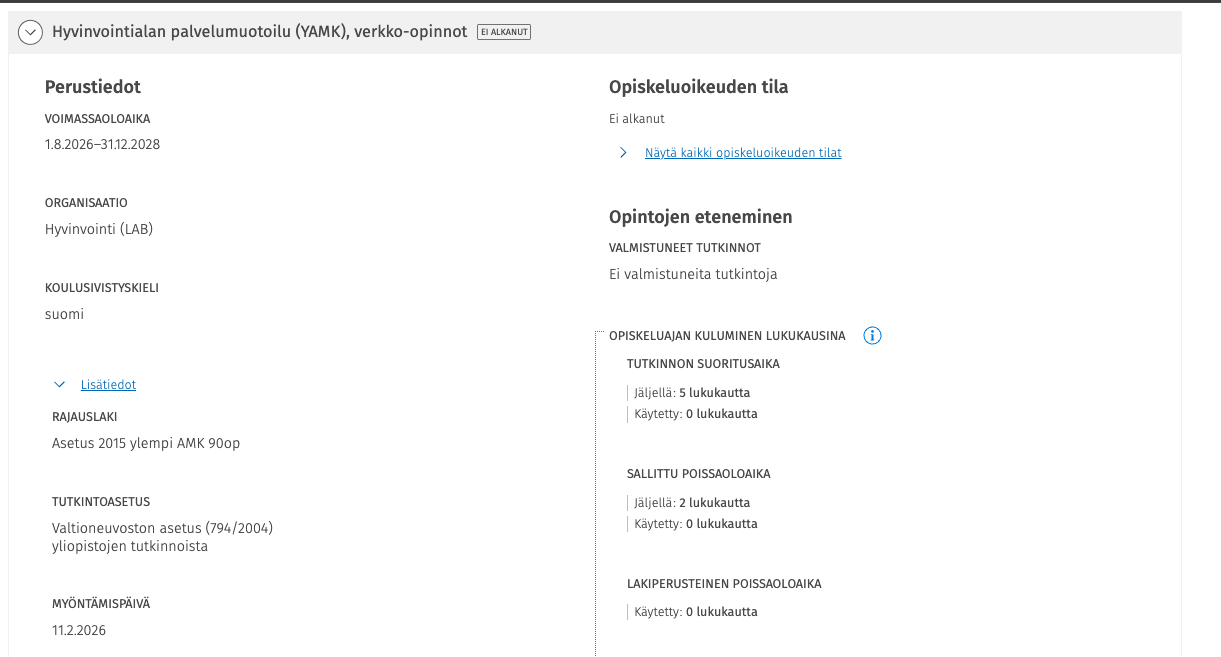Open Näytä kaikki opiskeluoikeuden tilat link
The image size is (1221, 657).
pyautogui.click(x=743, y=153)
